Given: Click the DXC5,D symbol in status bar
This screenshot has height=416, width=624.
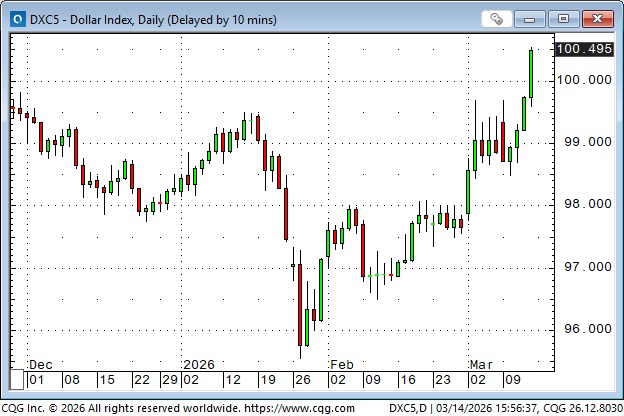Looking at the screenshot, I should pos(412,407).
